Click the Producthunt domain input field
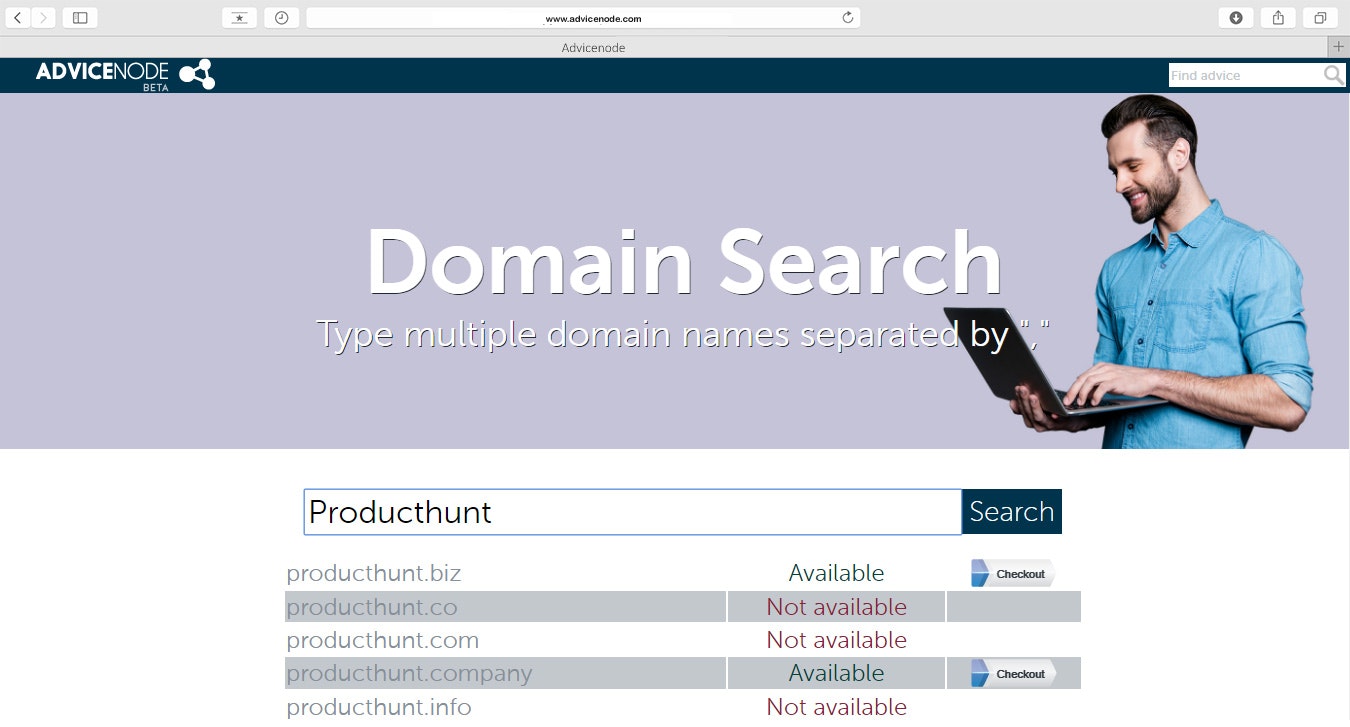1350x727 pixels. click(632, 512)
